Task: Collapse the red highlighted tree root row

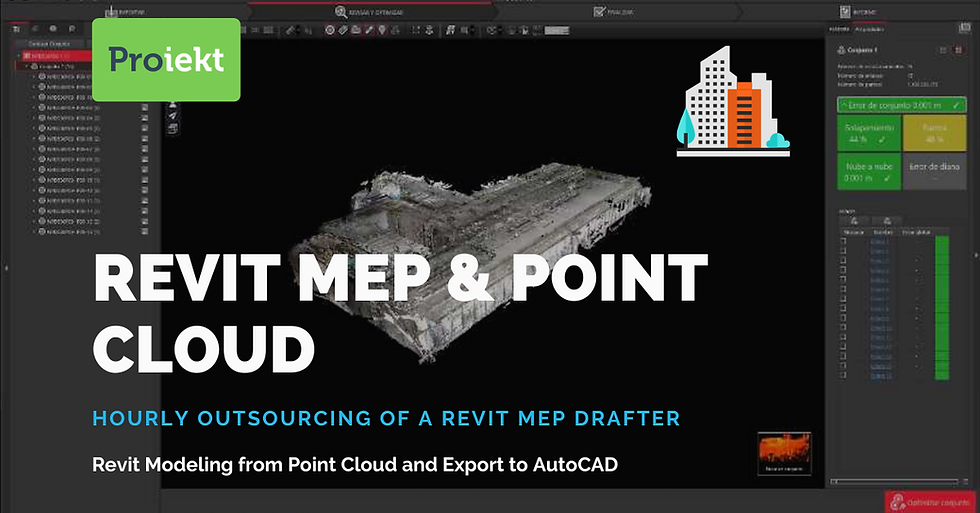Action: point(19,56)
